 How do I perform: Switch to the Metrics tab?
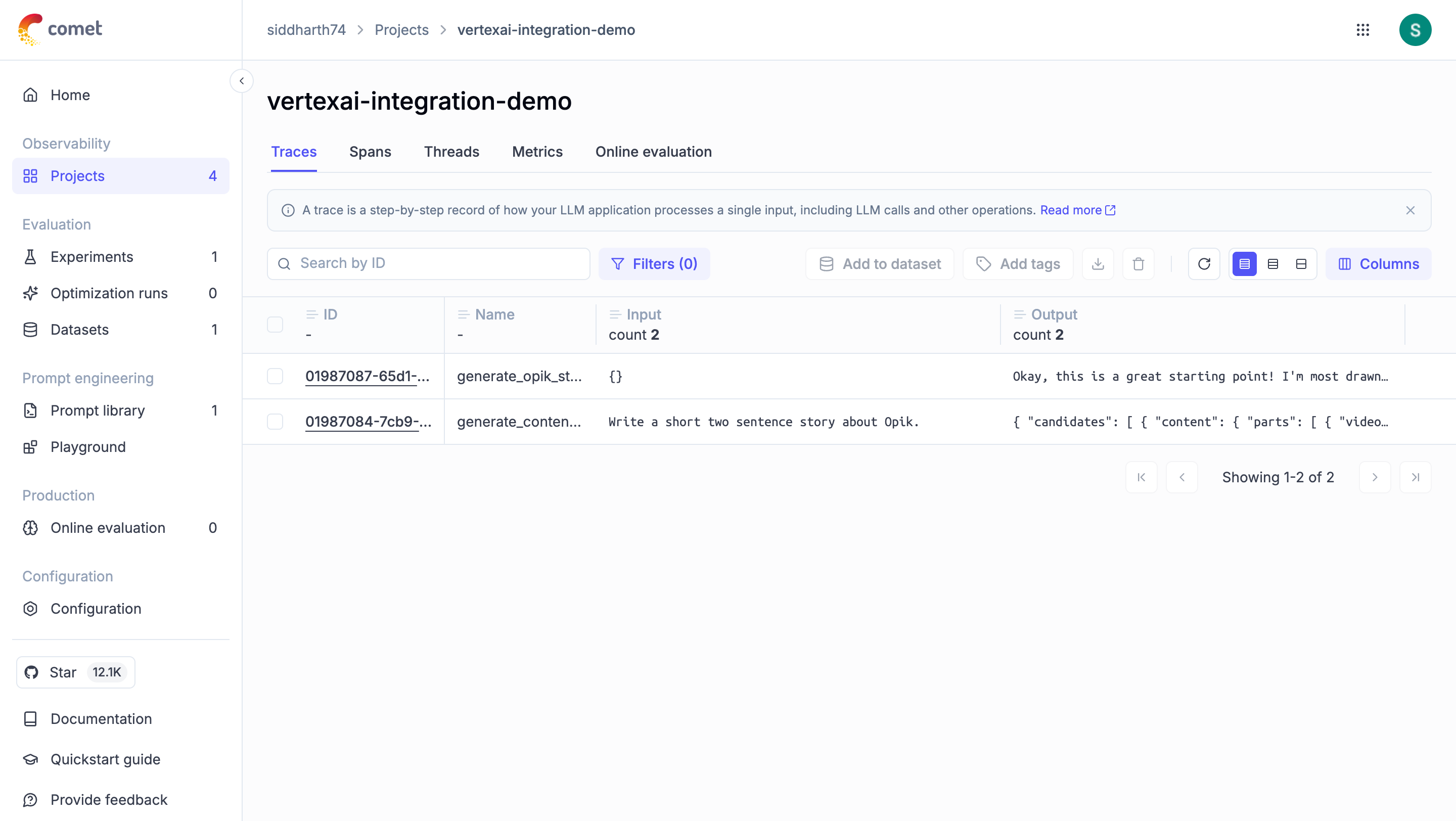pyautogui.click(x=537, y=152)
